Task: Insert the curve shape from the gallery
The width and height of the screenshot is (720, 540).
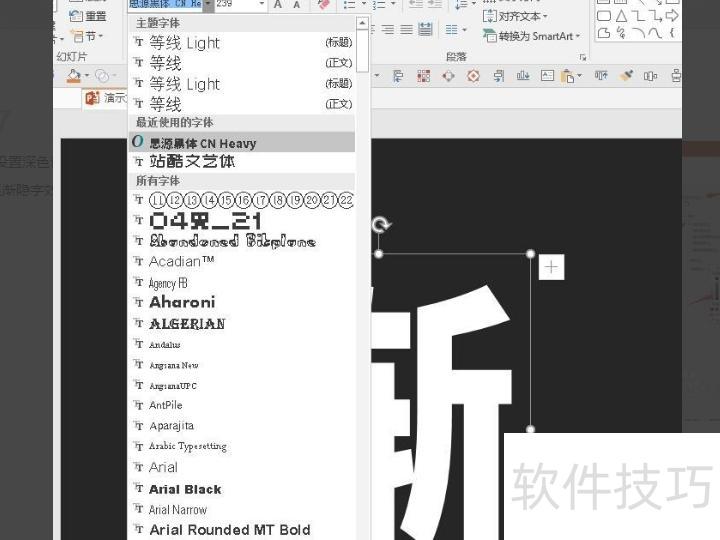Action: (x=655, y=33)
